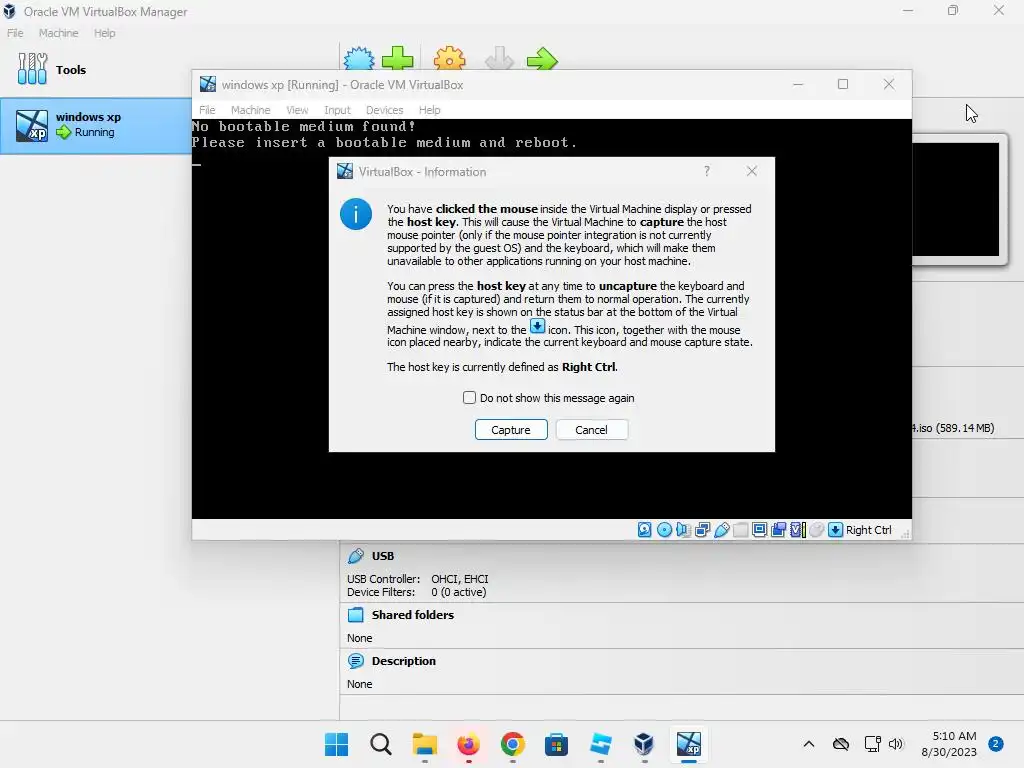This screenshot has width=1024, height=768.
Task: Click the hard disk status bar icon
Action: [645, 530]
